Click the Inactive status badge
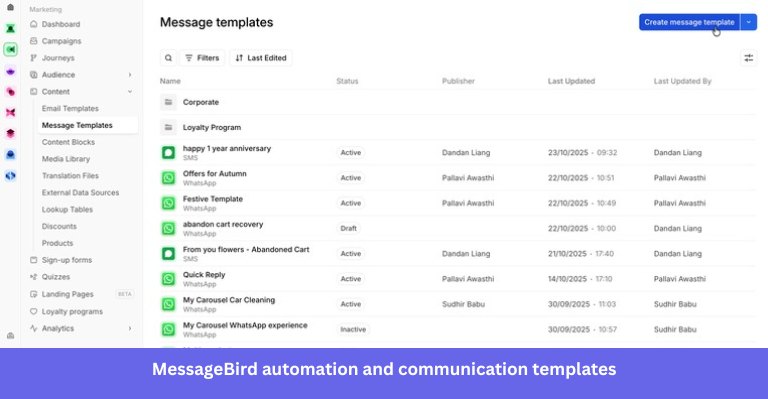 click(353, 329)
